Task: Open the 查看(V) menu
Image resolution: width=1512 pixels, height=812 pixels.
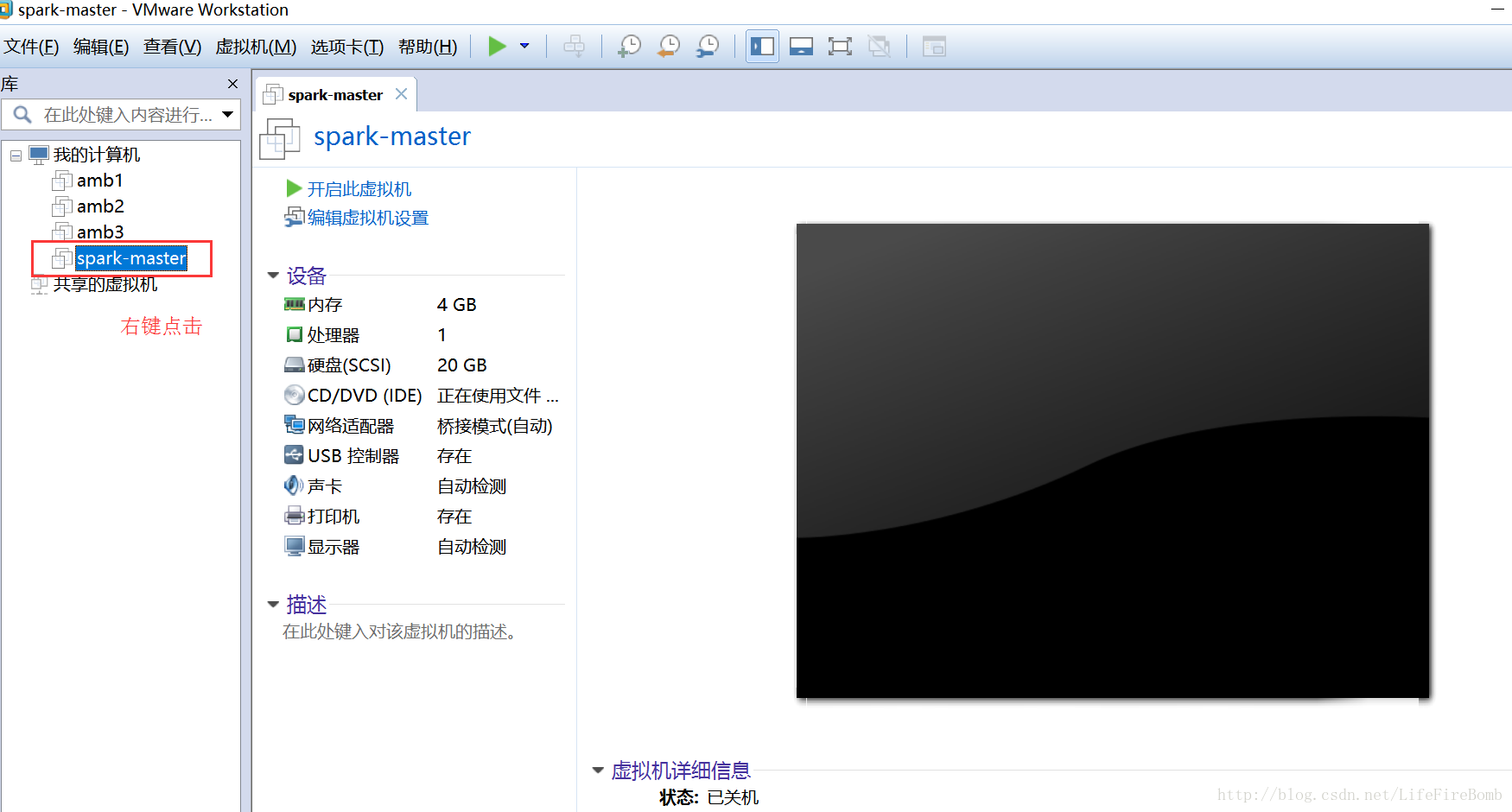Action: [172, 47]
